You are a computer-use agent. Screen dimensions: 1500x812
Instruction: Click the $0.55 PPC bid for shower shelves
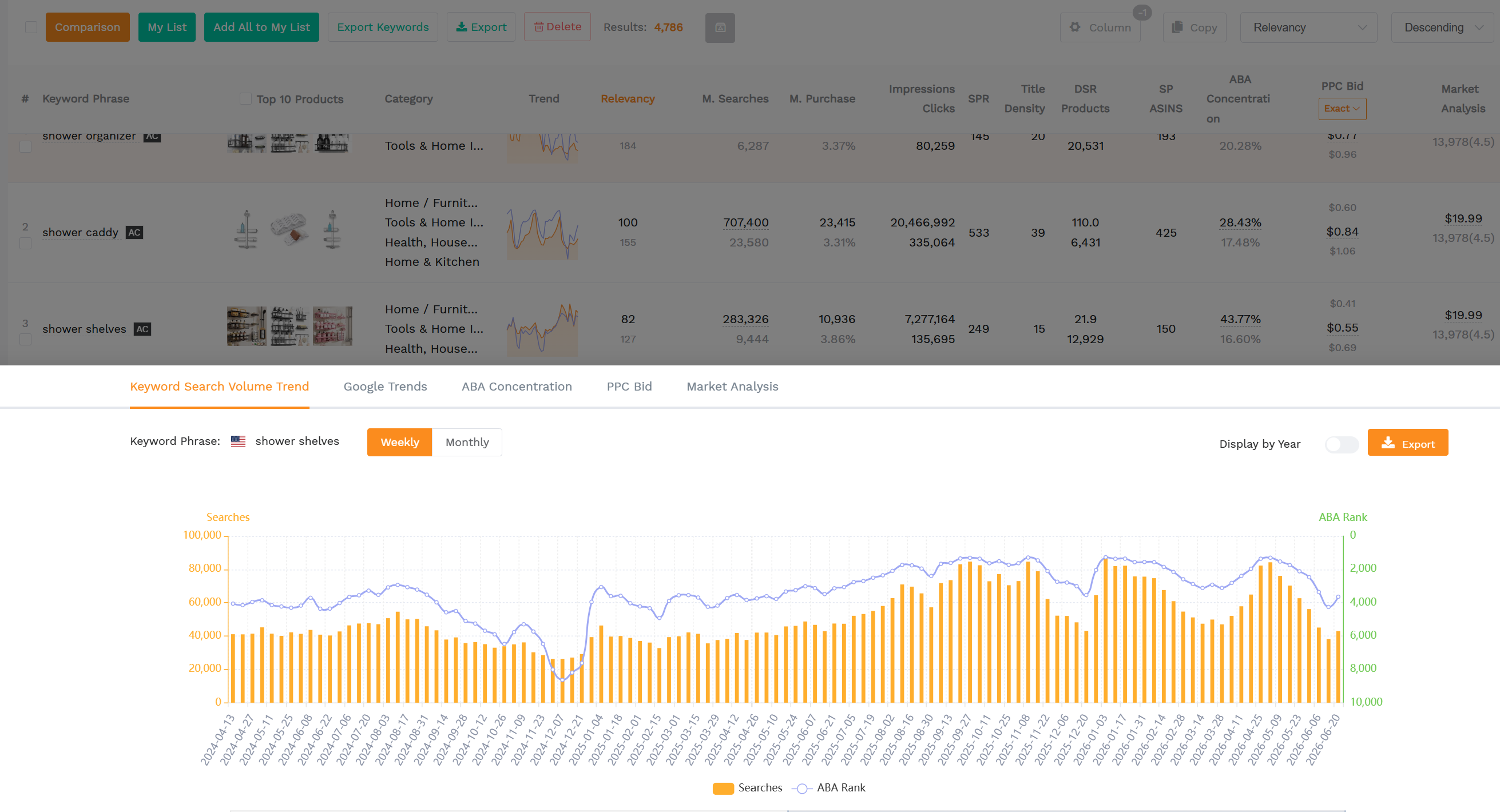(x=1342, y=328)
